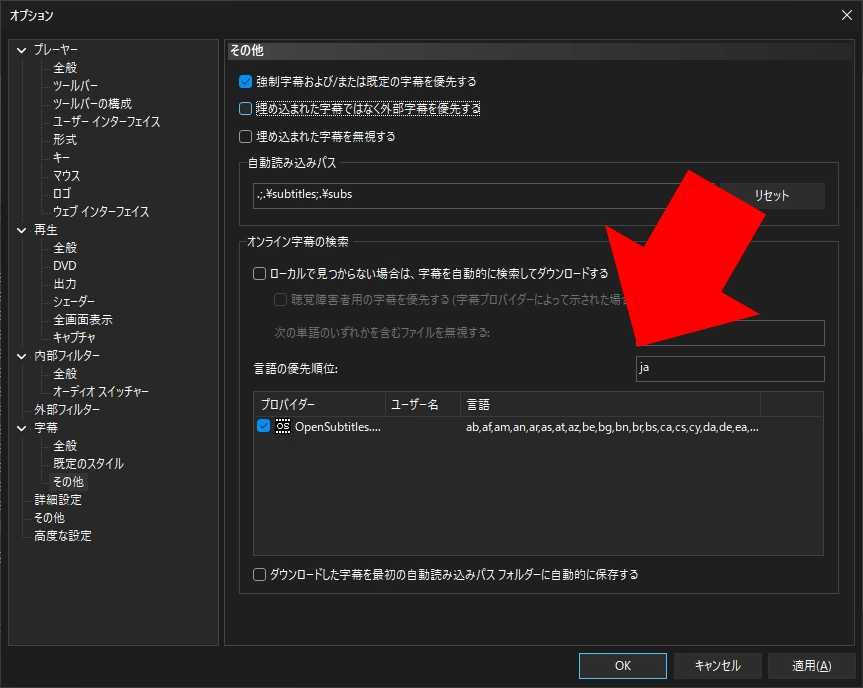Open ウェブ インターフェイス settings
The height and width of the screenshot is (688, 863).
pos(101,212)
